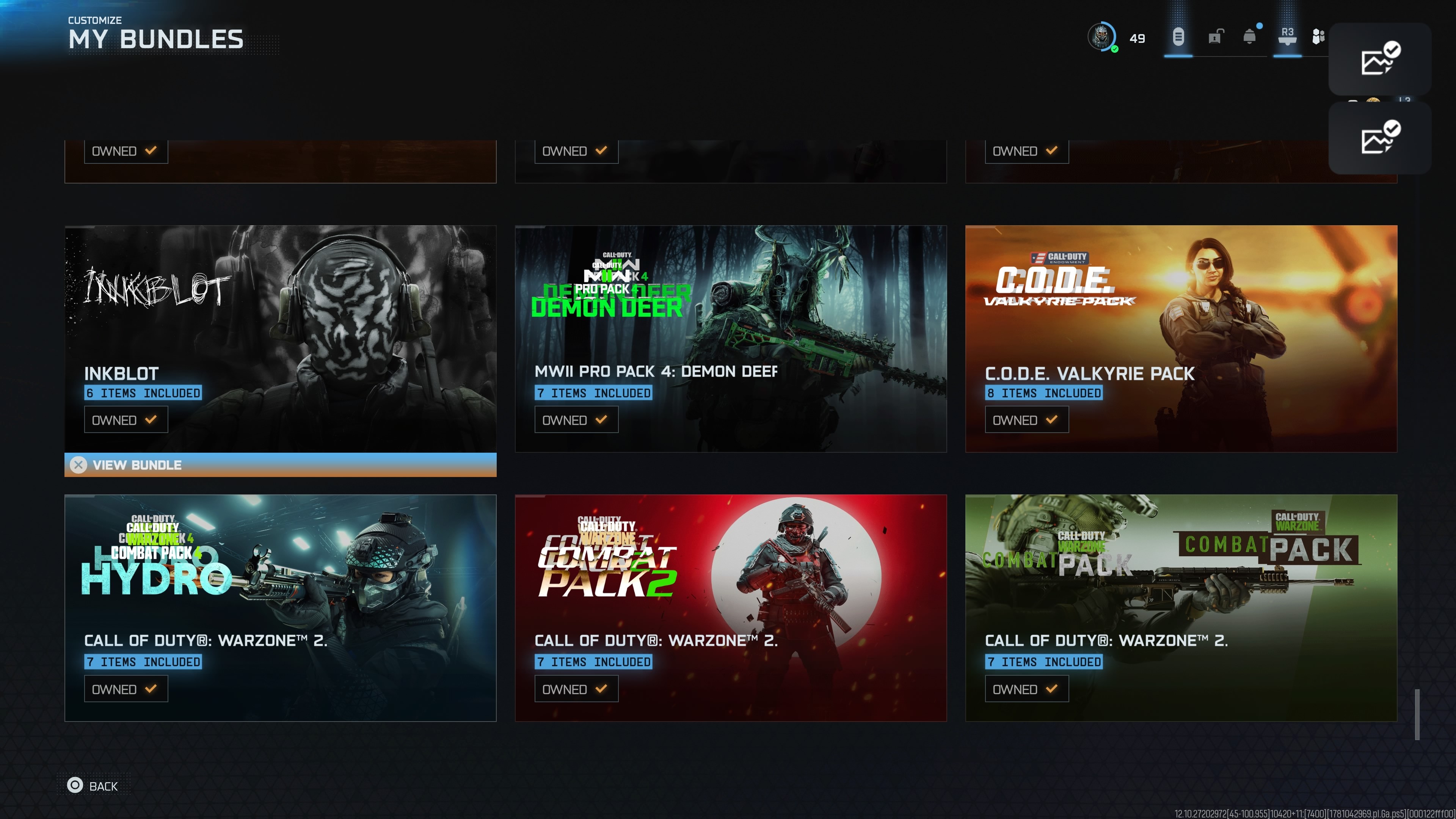1456x819 pixels.
Task: Click the Owned badge on red Combat Pack 2
Action: tap(576, 689)
